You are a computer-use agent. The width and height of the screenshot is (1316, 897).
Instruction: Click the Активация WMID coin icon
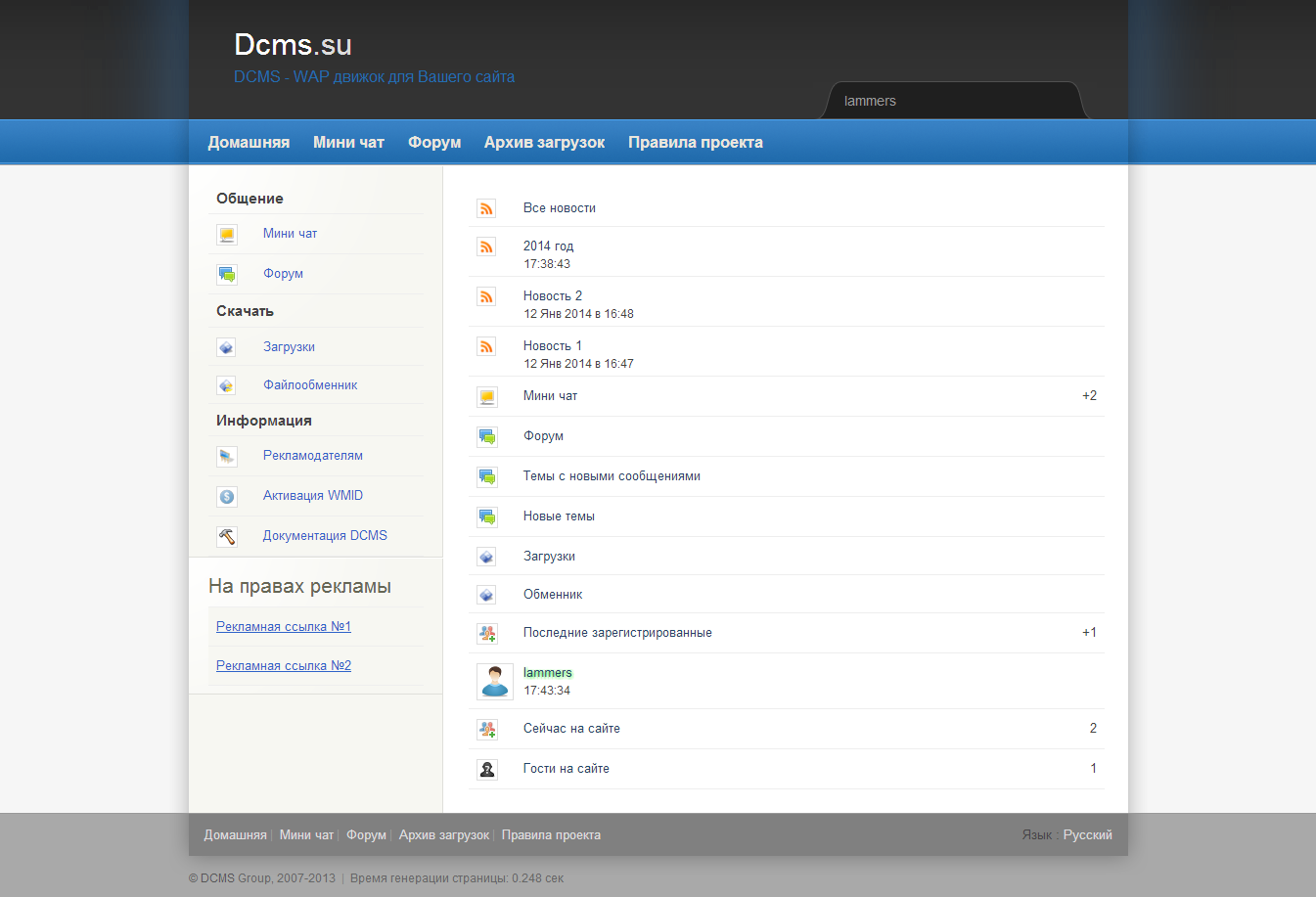[x=227, y=497]
